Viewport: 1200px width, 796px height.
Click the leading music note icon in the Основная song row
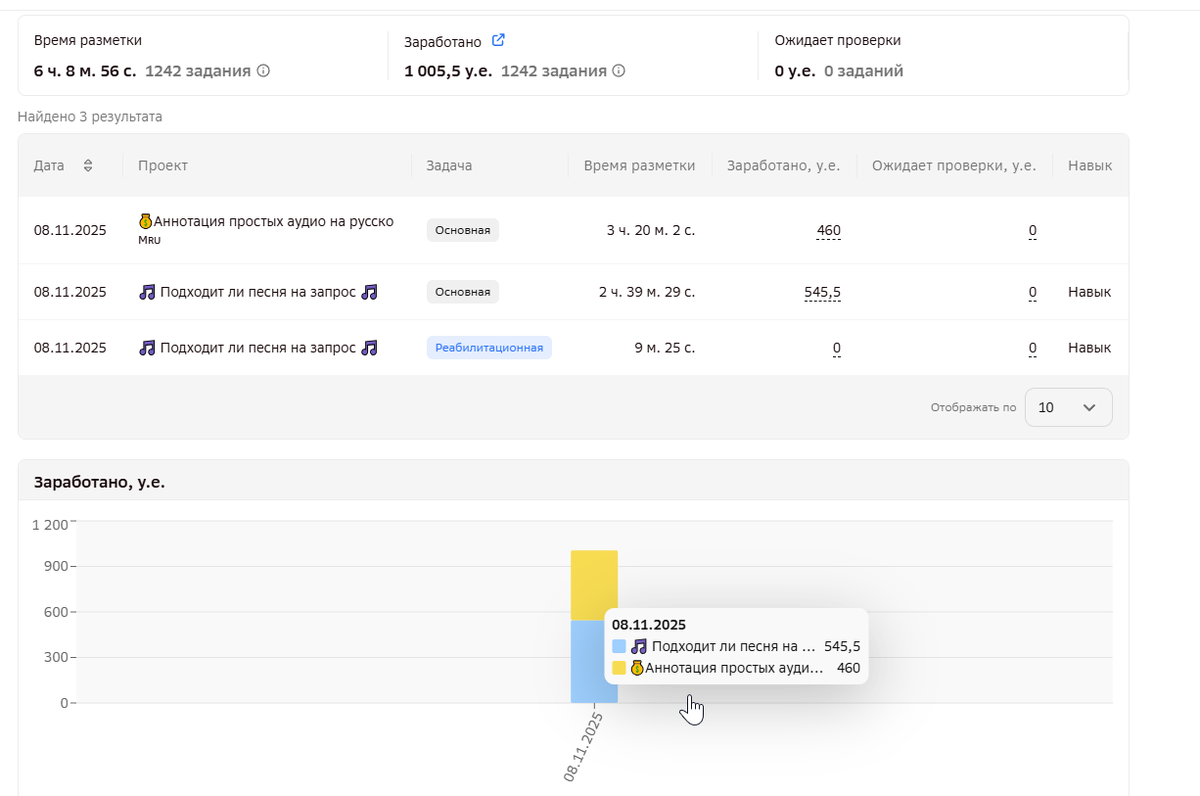pyautogui.click(x=147, y=292)
